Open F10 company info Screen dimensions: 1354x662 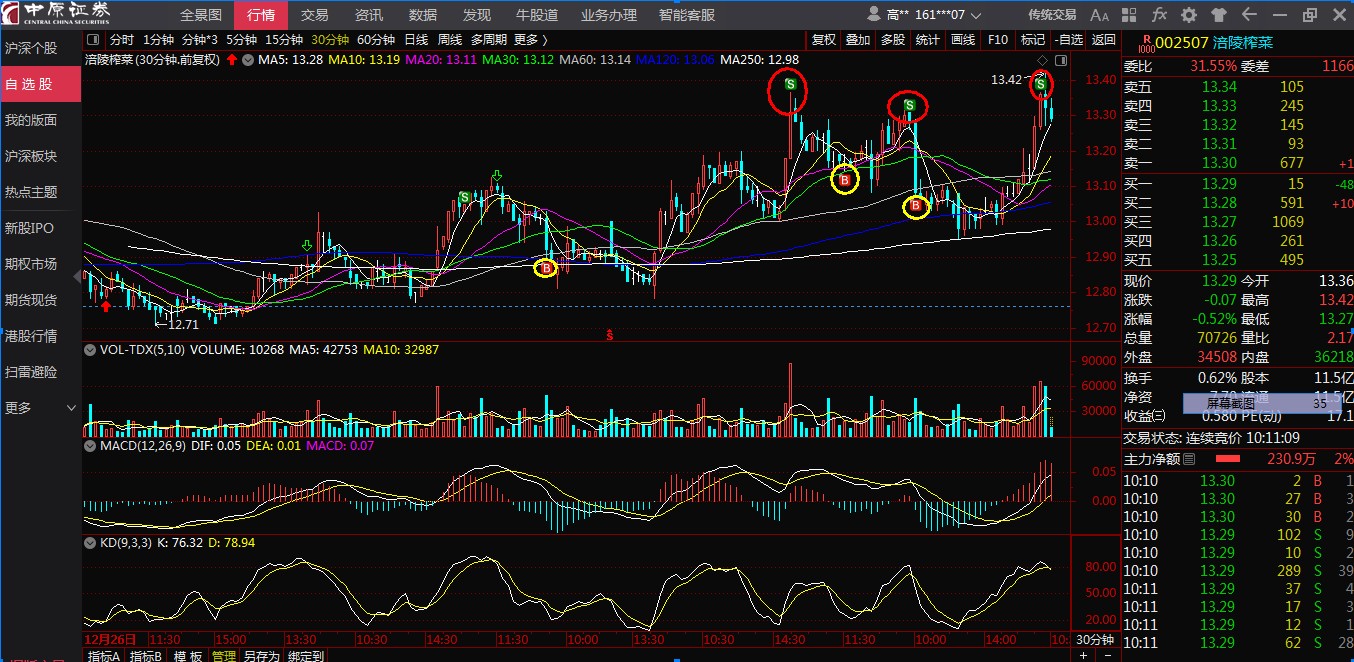[997, 40]
